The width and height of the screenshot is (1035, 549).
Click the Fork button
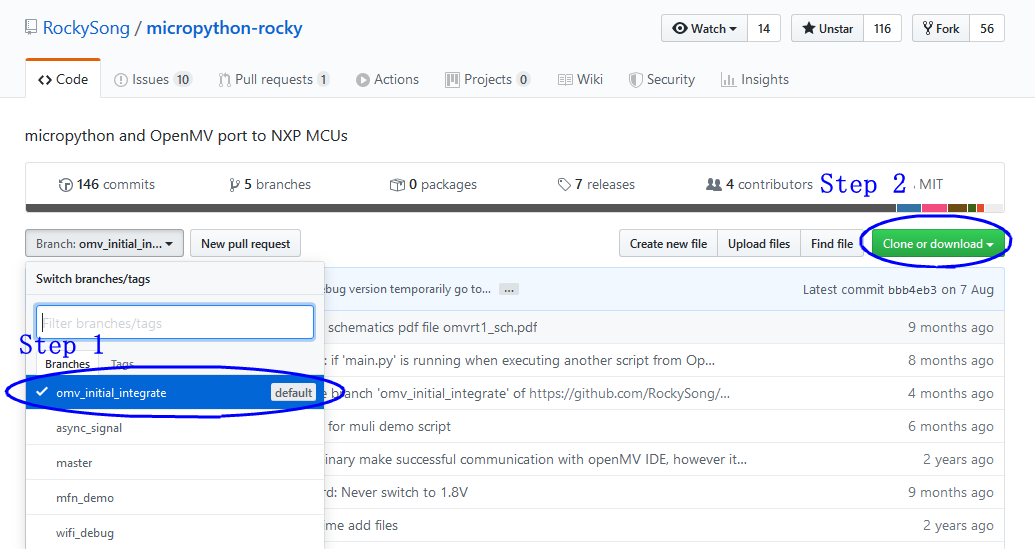[x=941, y=28]
